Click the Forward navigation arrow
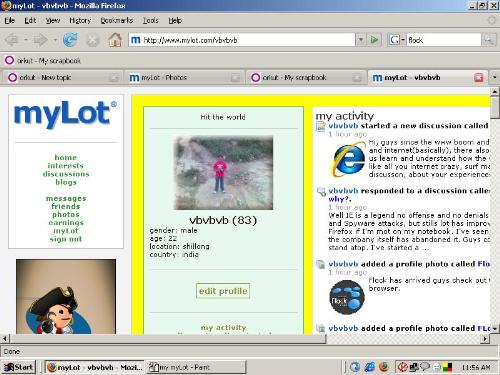This screenshot has height=375, width=500. point(41,40)
